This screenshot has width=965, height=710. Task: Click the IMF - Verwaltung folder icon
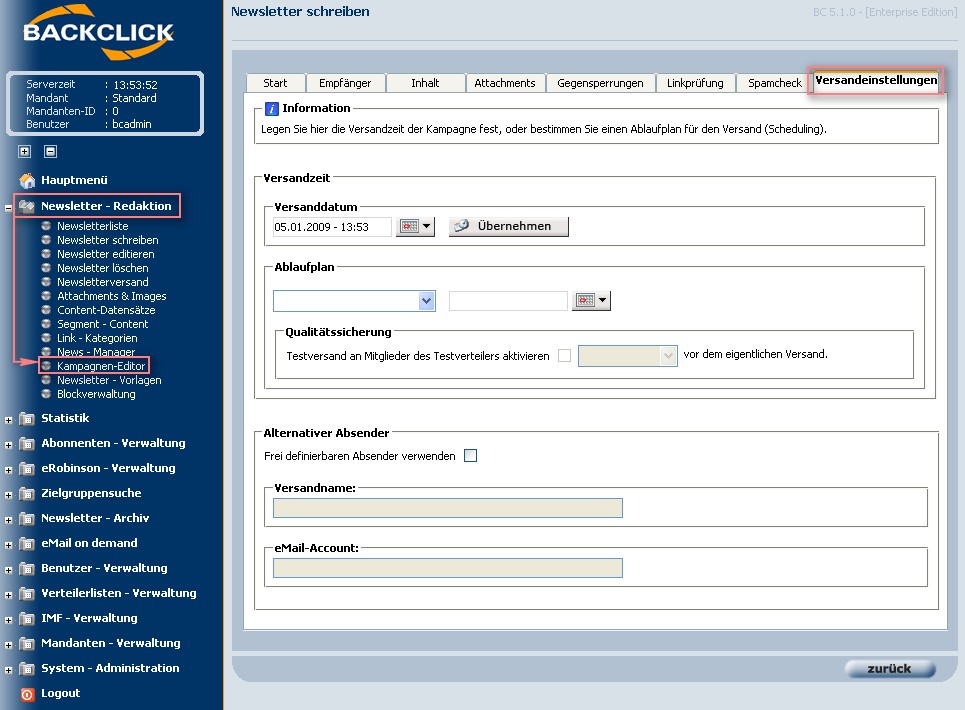pyautogui.click(x=26, y=619)
